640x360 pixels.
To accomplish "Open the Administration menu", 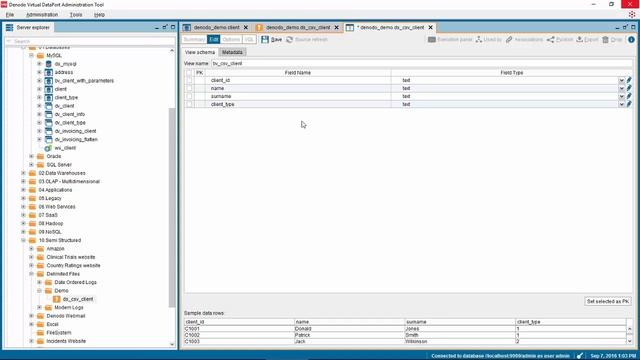I will click(42, 15).
